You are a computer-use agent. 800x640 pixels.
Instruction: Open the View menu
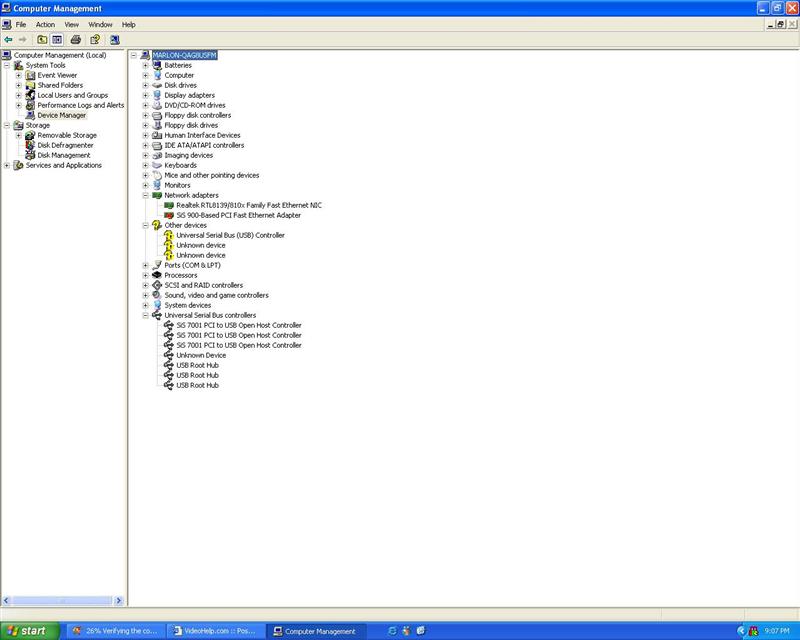(x=71, y=24)
